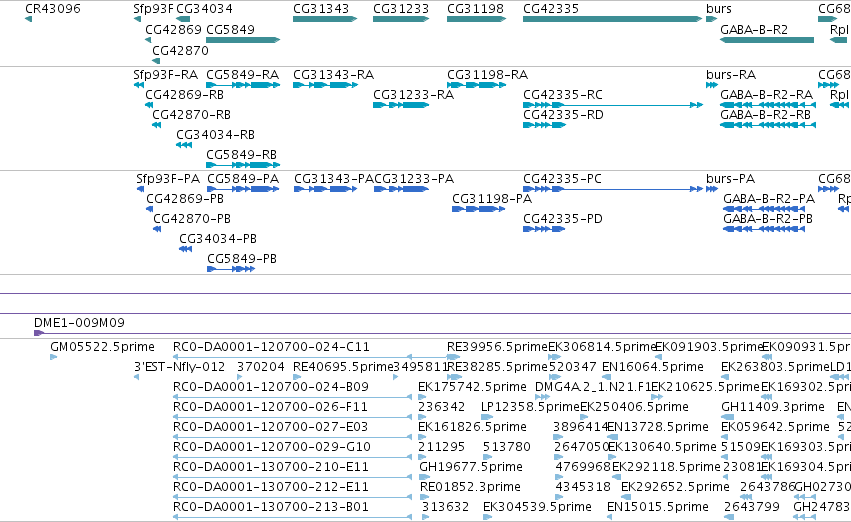Select the DME1-009M09 clone label
The width and height of the screenshot is (851, 522).
click(79, 323)
